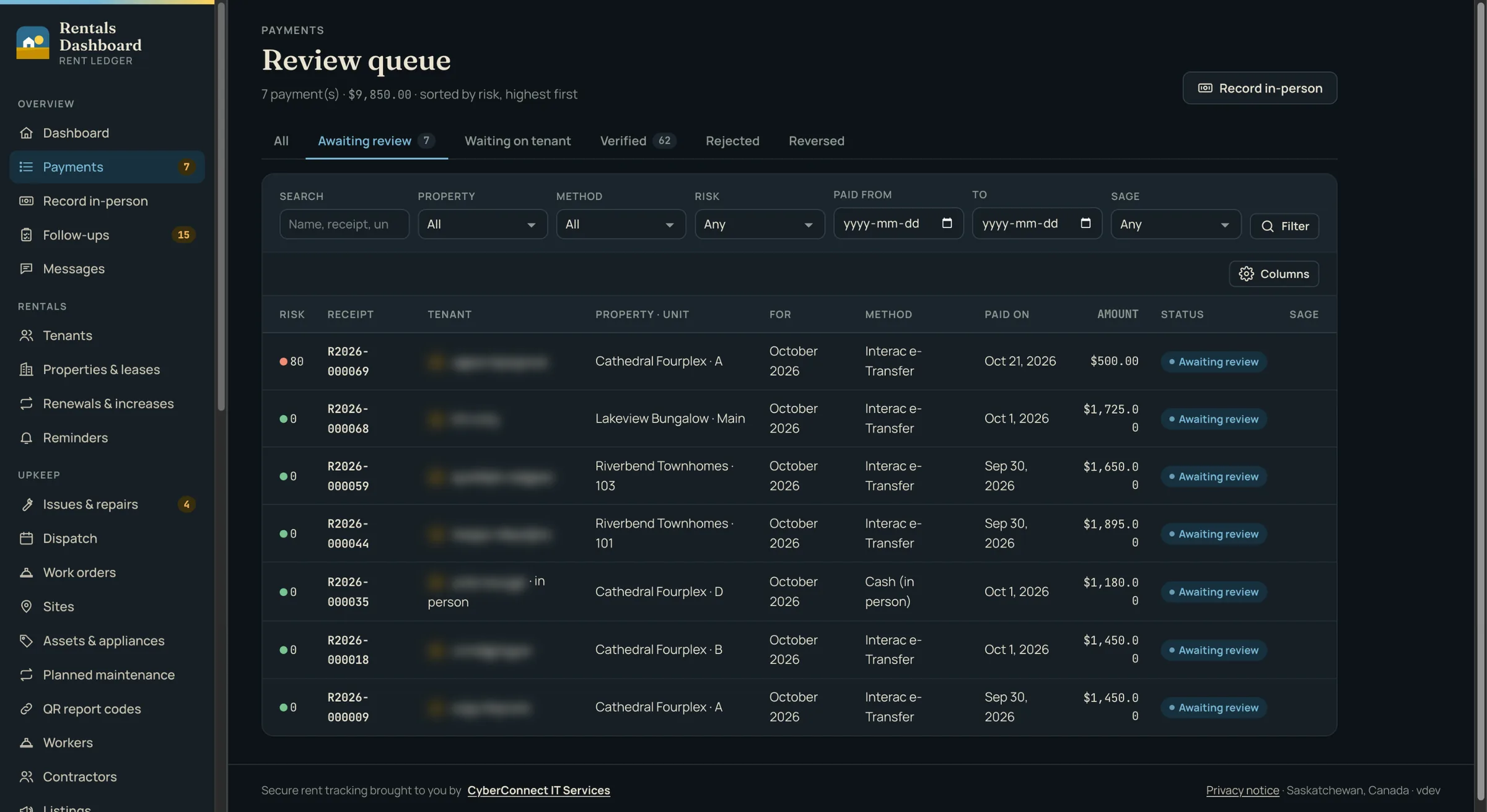Sort by the Amount column header
The image size is (1487, 812).
[x=1118, y=314]
